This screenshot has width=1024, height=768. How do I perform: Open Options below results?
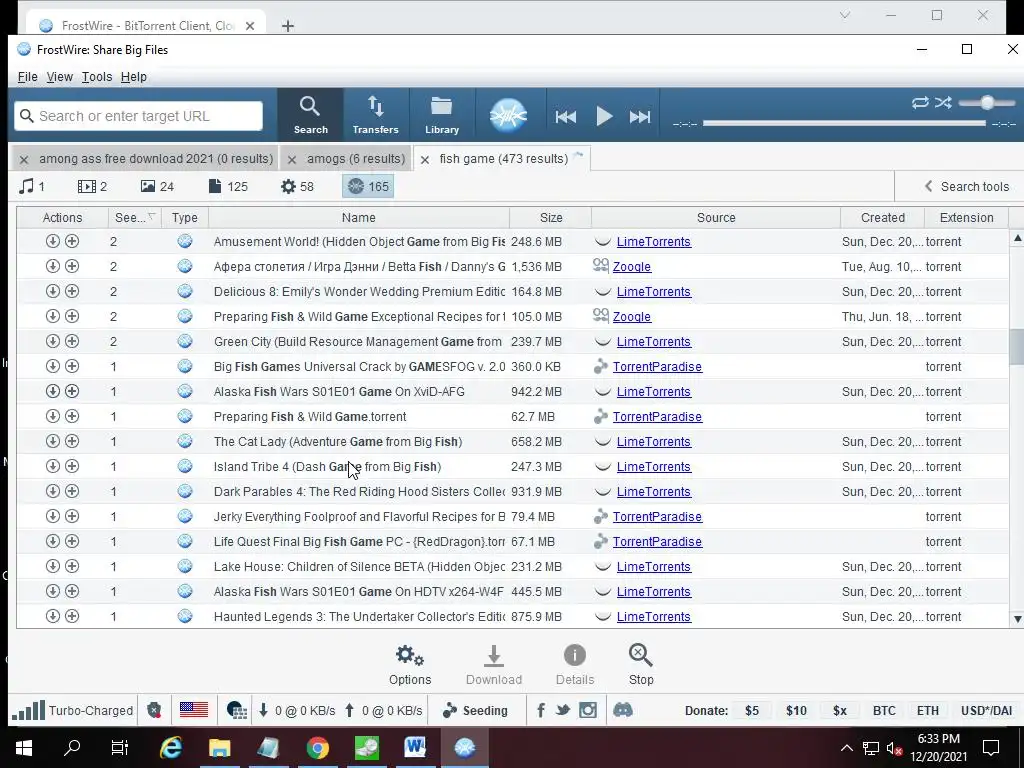[x=410, y=665]
